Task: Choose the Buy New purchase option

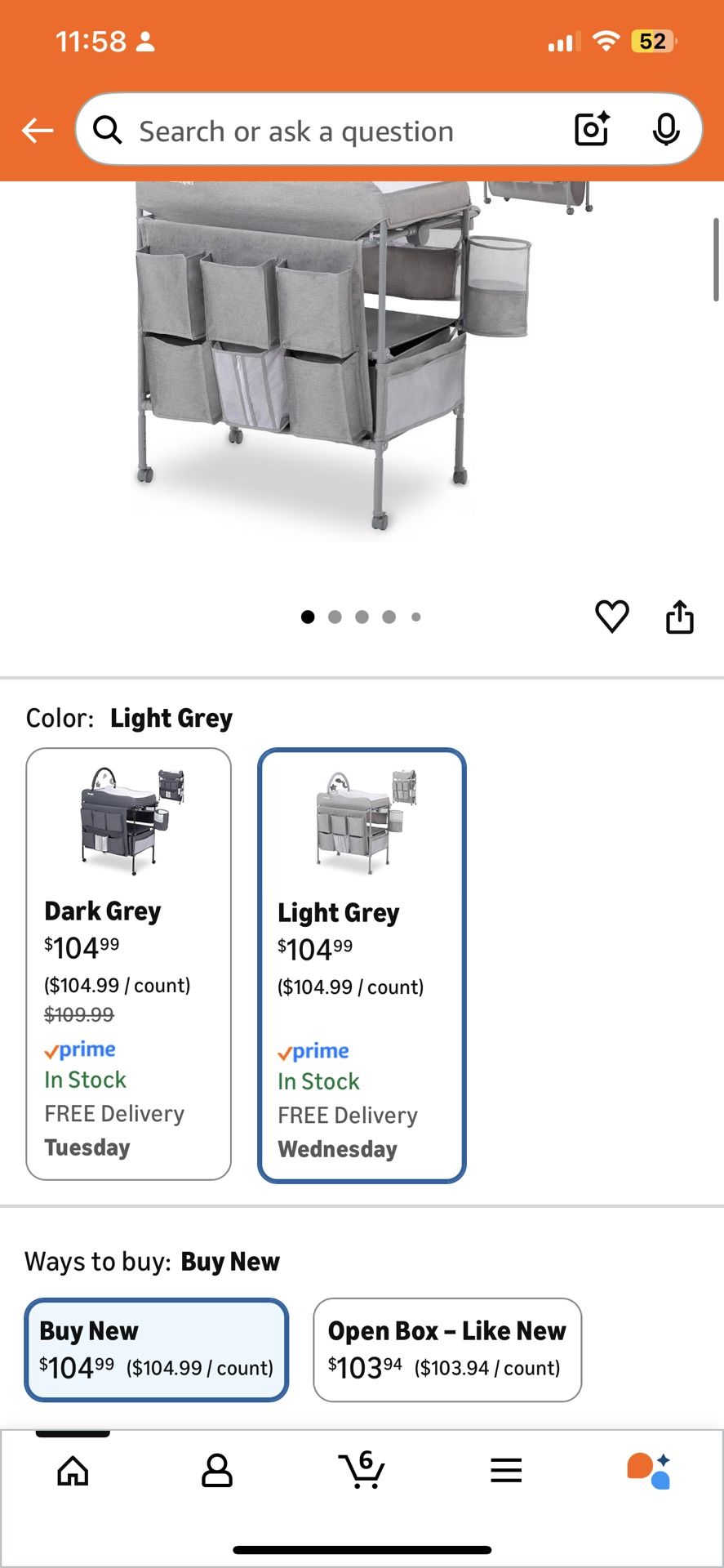Action: click(x=157, y=1349)
